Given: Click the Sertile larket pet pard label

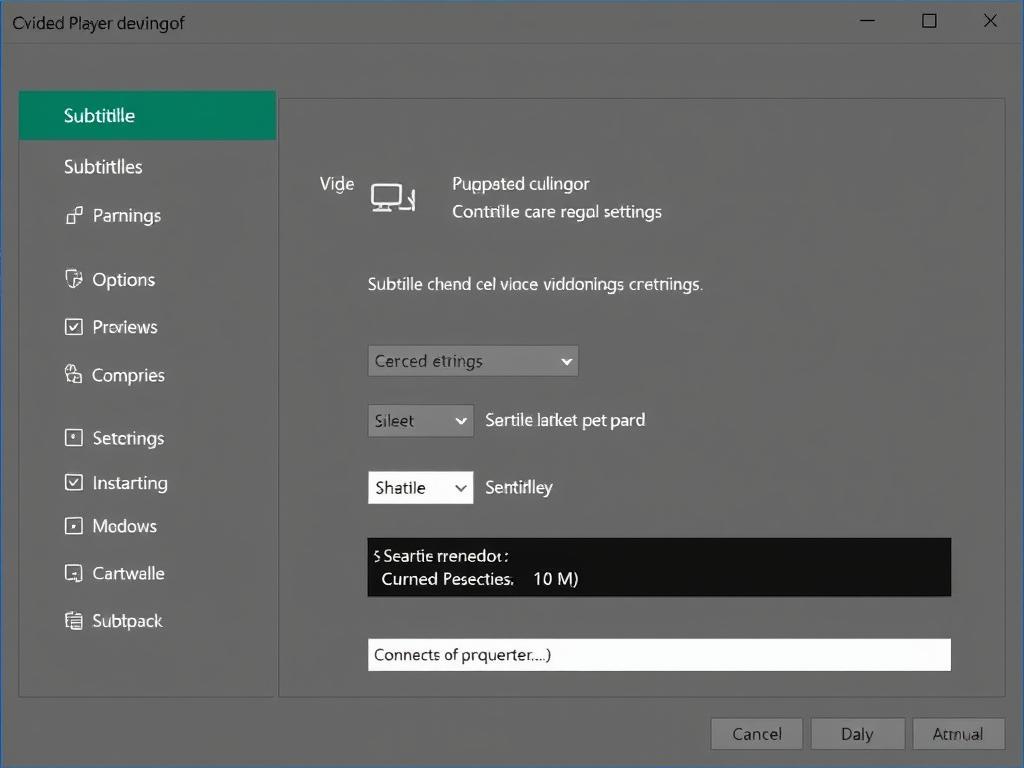Looking at the screenshot, I should [565, 420].
